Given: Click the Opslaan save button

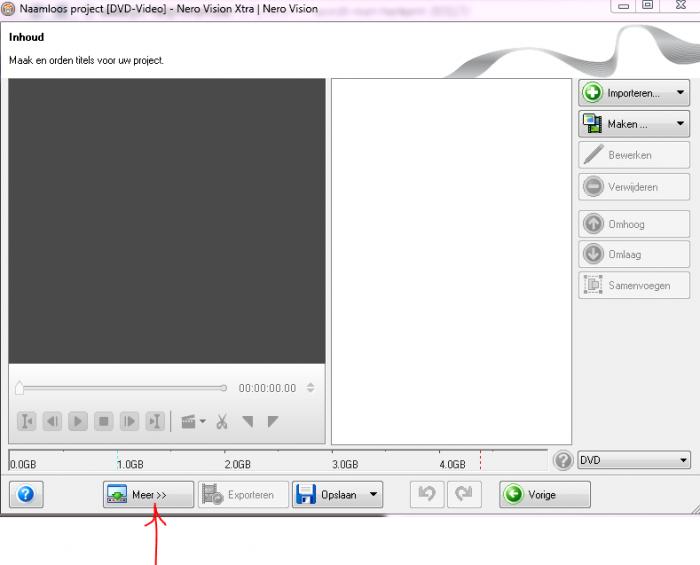Looking at the screenshot, I should (x=338, y=494).
